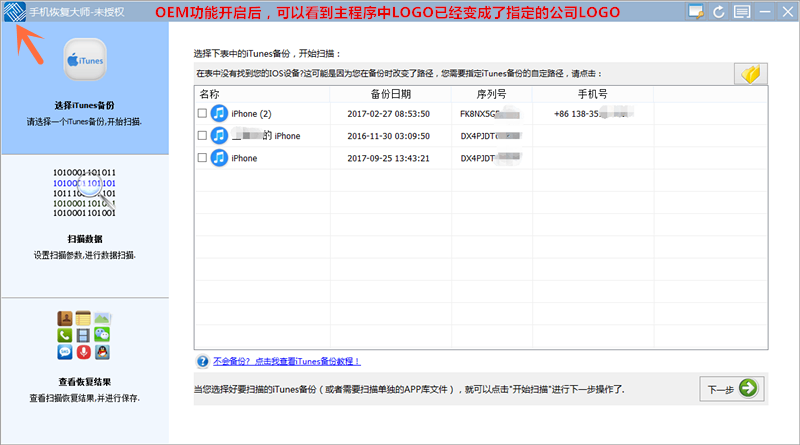This screenshot has height=445, width=800.
Task: Select date cell 2016-11-30 03:09:50
Action: pos(389,136)
